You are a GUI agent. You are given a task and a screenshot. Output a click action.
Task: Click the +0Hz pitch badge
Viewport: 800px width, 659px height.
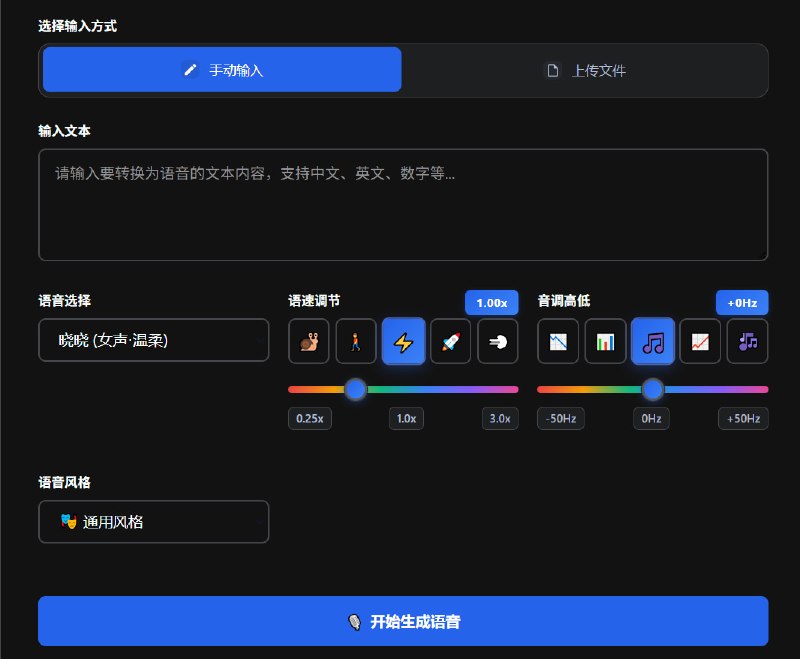742,302
